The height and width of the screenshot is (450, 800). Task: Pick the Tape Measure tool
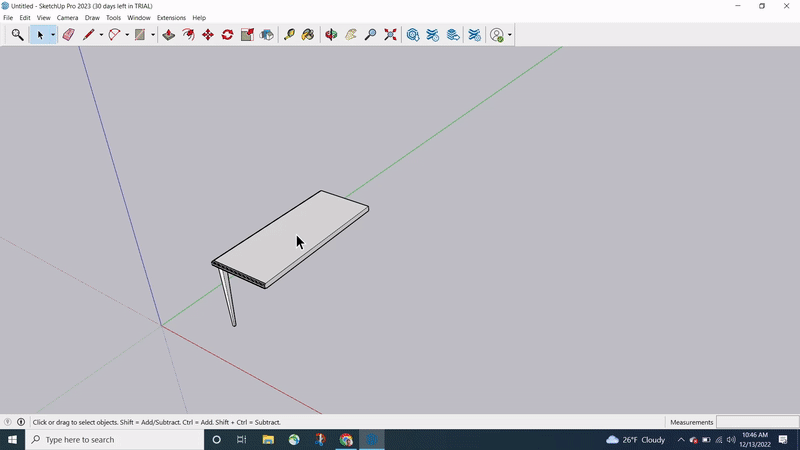click(x=289, y=35)
